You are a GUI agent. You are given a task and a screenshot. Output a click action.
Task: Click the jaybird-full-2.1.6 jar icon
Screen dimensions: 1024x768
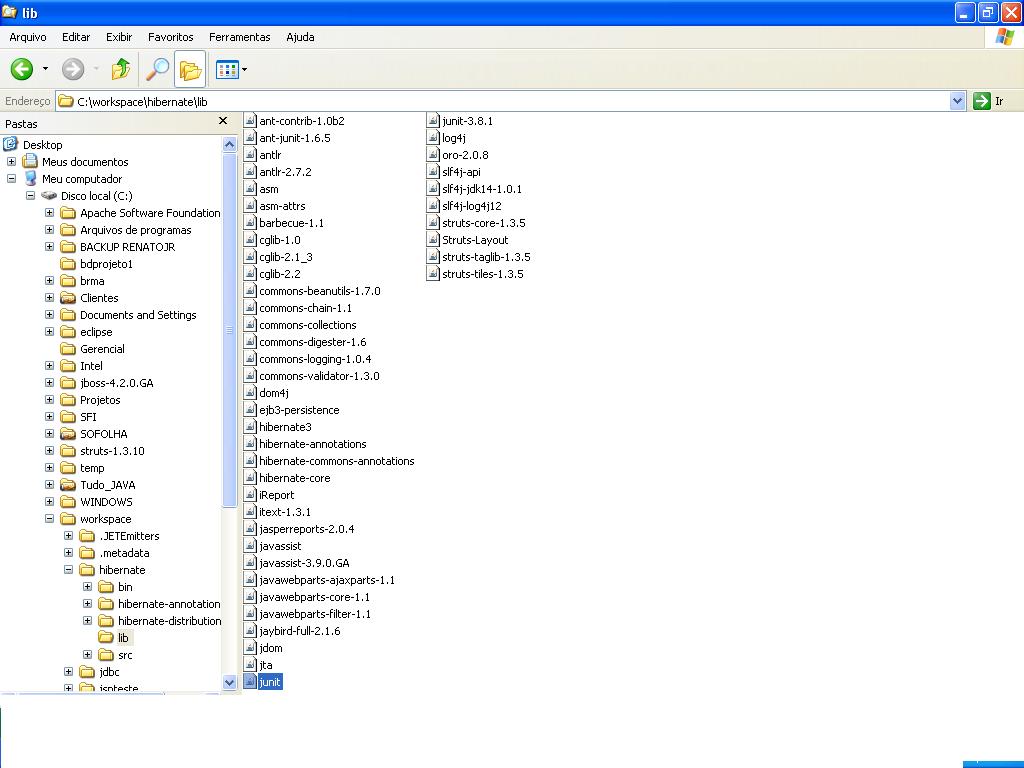coord(250,630)
